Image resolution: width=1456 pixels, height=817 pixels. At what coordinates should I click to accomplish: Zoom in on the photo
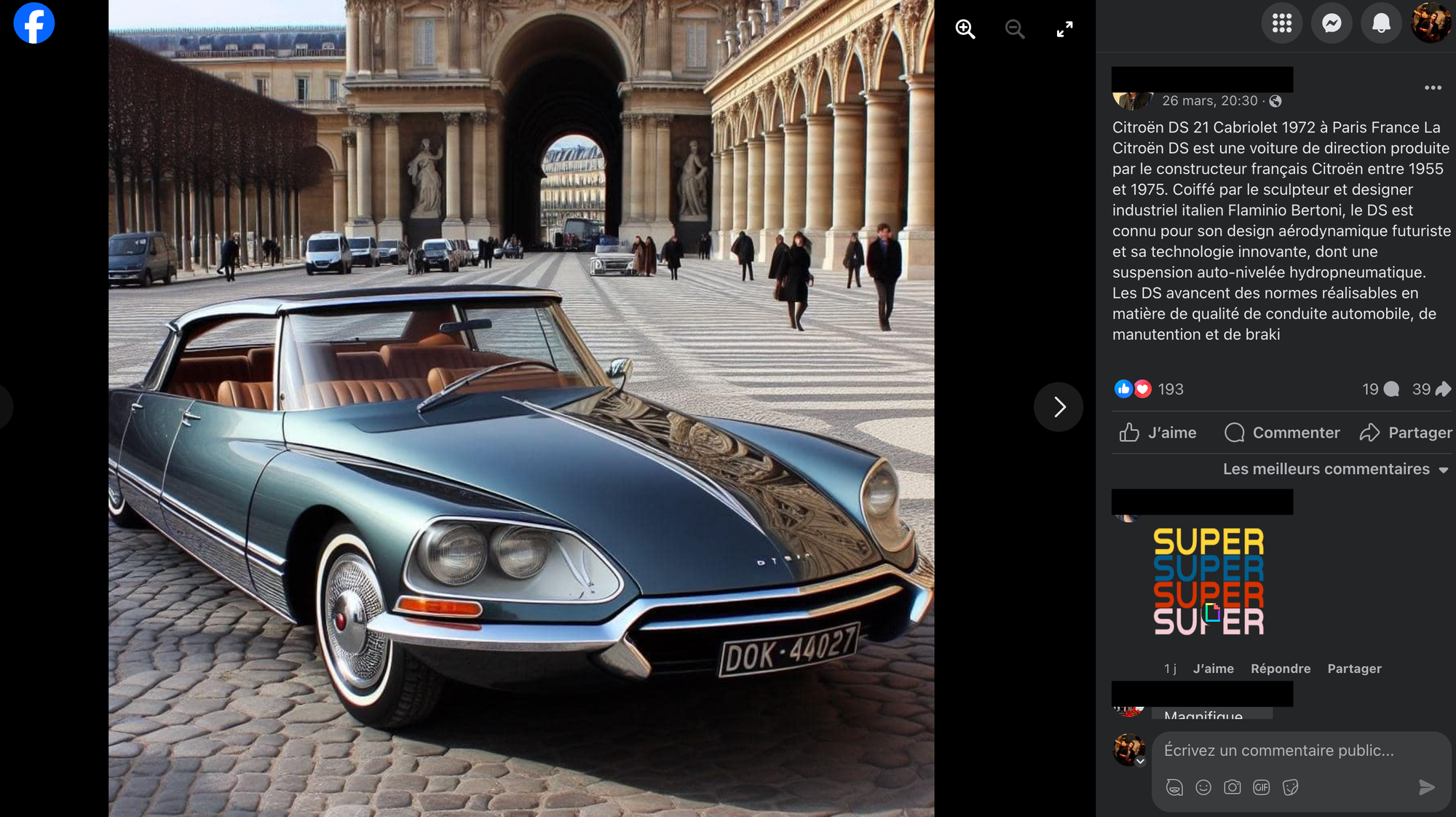(x=965, y=29)
